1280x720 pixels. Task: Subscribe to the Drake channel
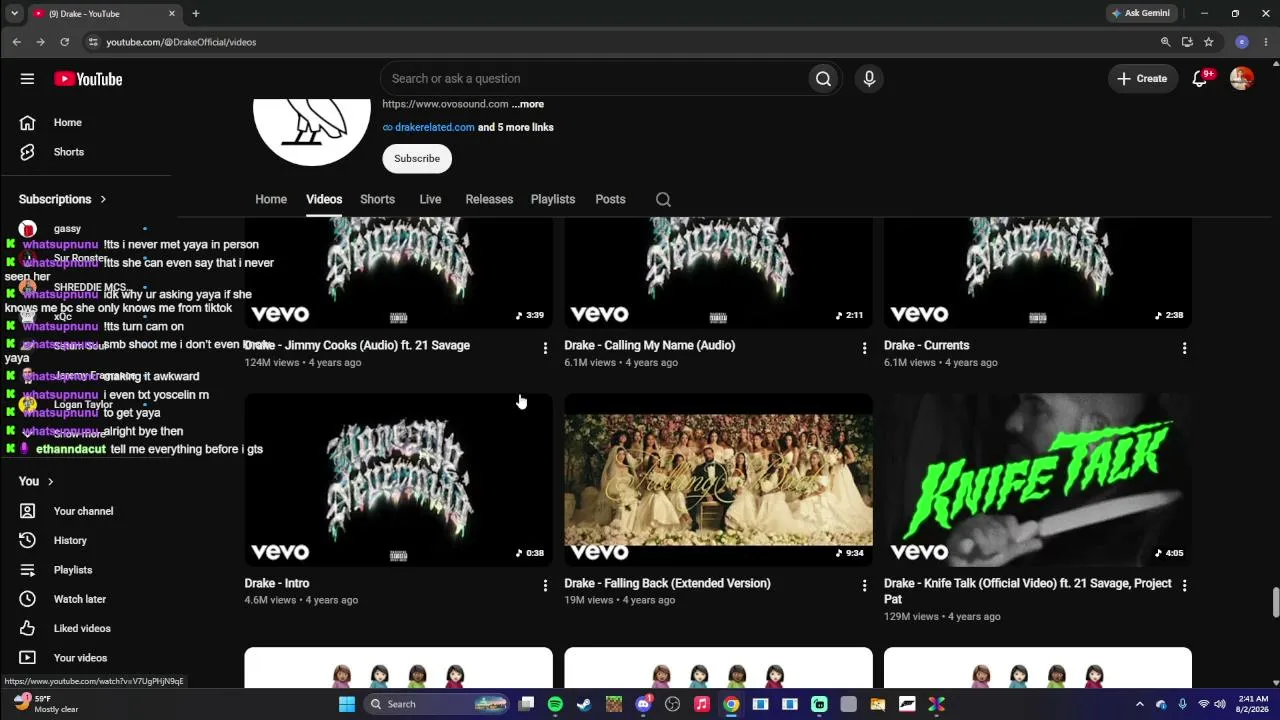point(417,158)
